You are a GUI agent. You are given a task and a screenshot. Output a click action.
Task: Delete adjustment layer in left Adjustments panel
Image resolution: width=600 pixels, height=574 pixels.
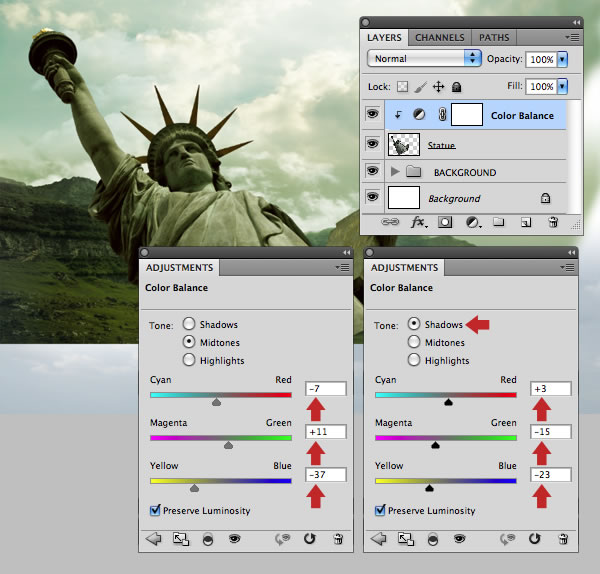tap(338, 539)
